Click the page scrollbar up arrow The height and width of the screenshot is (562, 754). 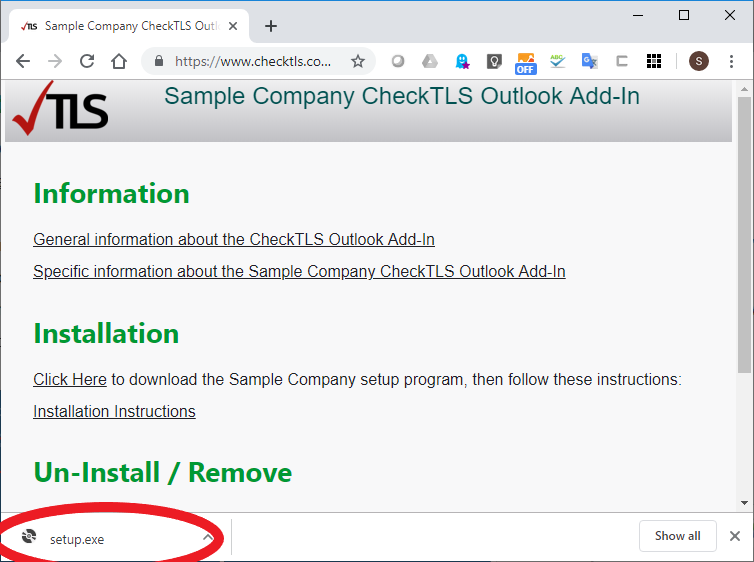744,89
